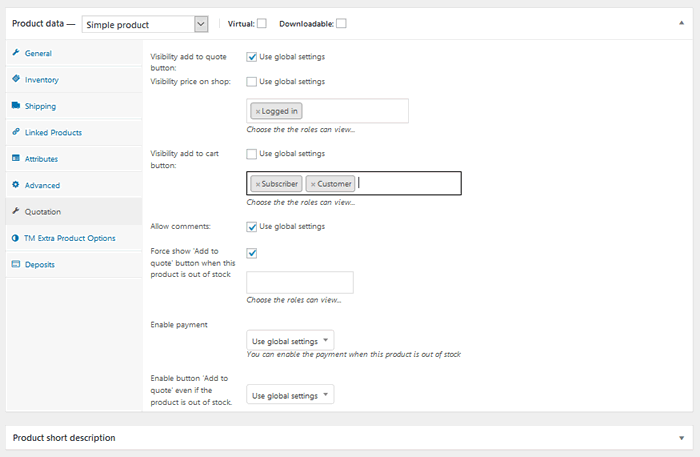
Task: Switch to the Quotation tab
Action: [x=42, y=212]
